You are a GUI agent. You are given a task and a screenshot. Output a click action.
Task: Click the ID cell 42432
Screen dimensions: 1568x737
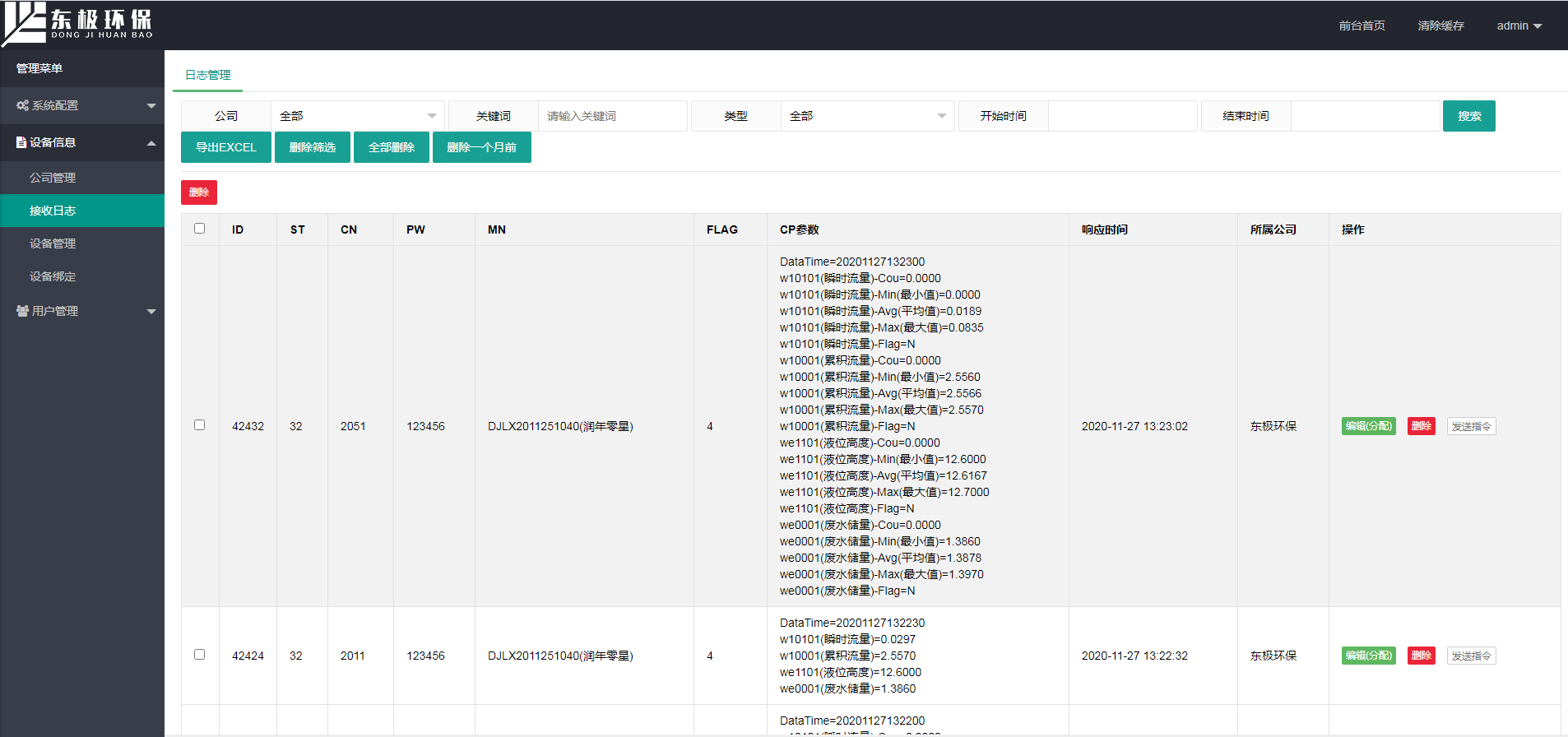[248, 426]
